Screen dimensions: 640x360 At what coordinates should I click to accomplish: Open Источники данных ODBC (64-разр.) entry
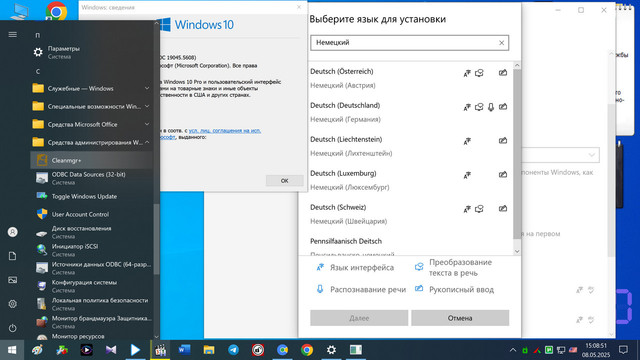click(x=92, y=268)
